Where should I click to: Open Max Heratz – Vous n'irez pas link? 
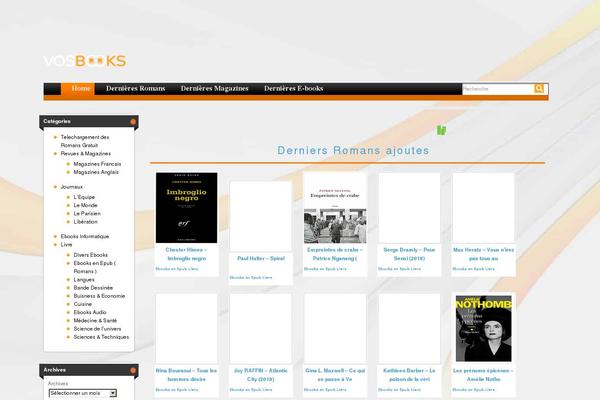[483, 254]
